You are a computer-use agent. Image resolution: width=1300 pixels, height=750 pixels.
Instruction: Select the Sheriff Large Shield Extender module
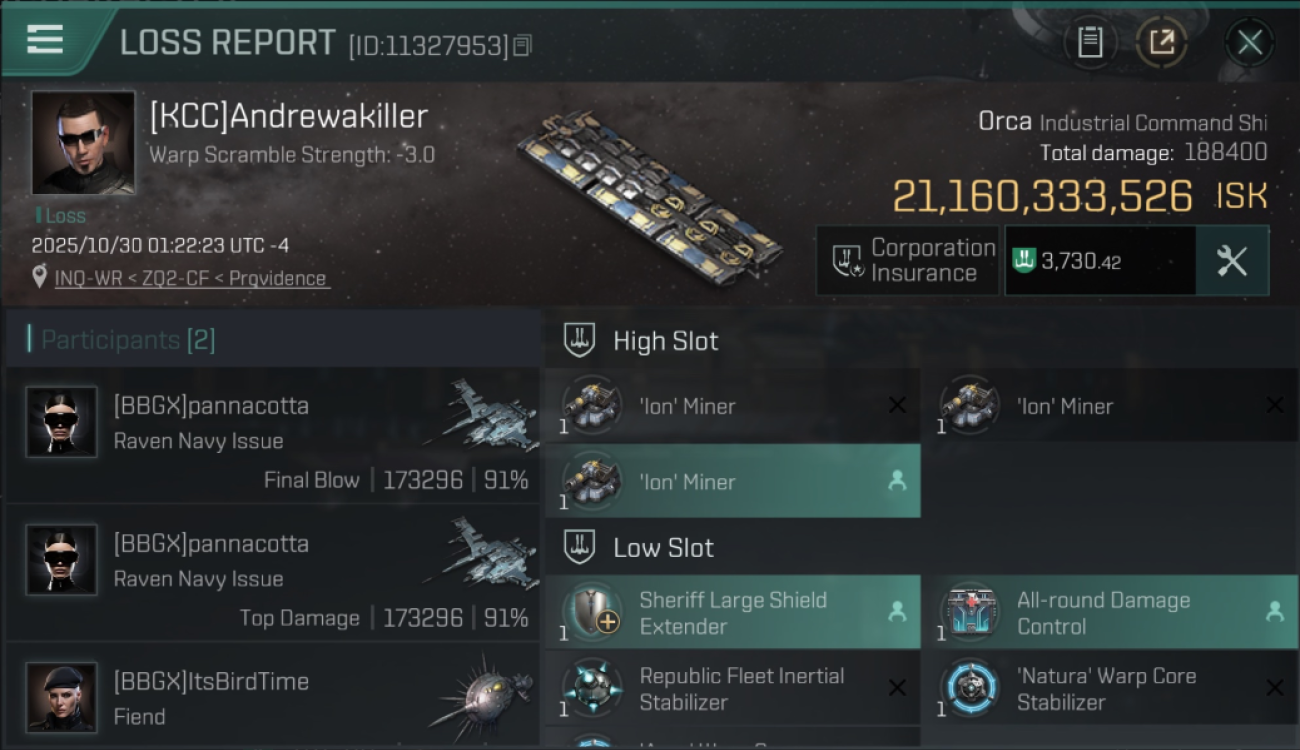(x=732, y=613)
